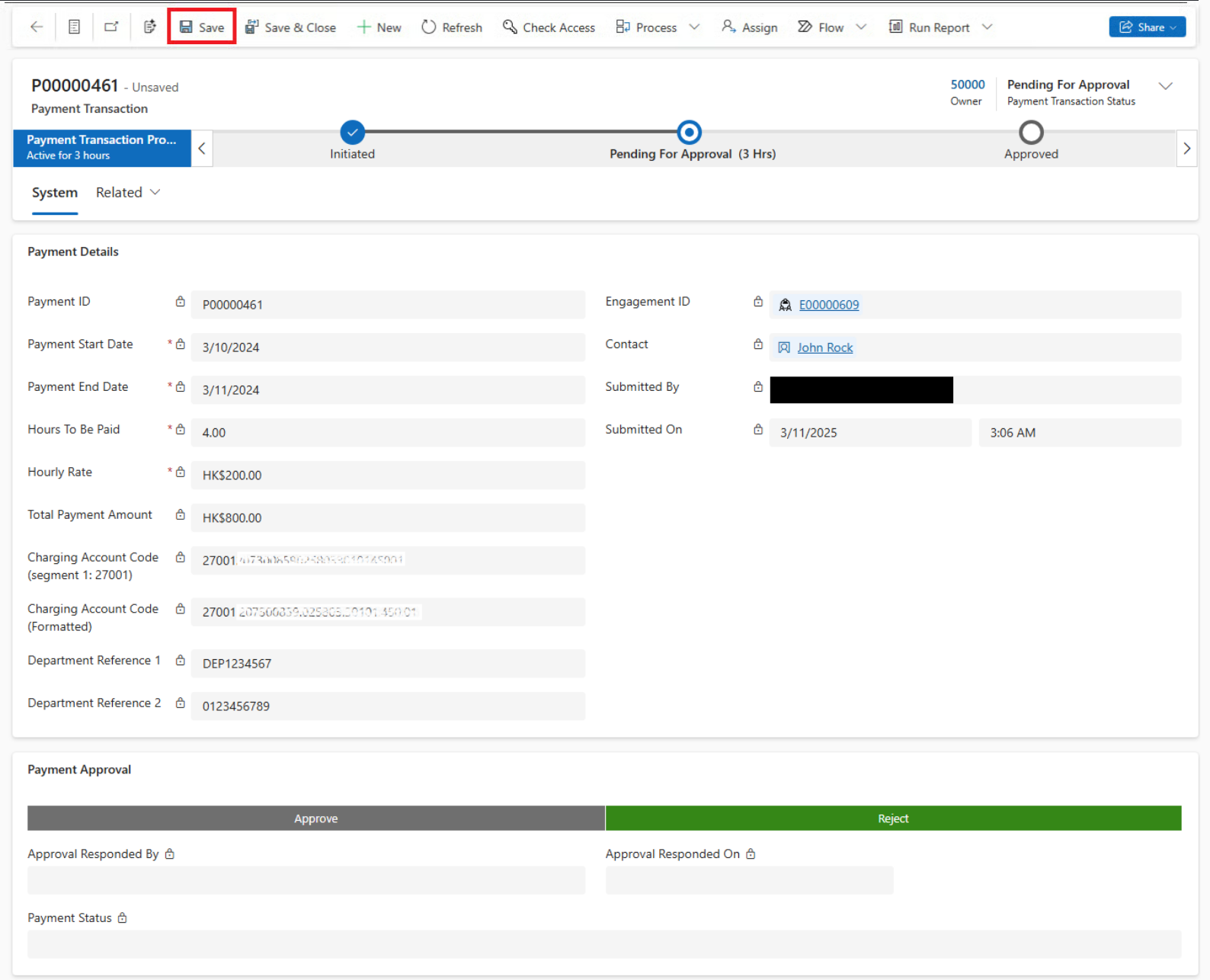Open John Rock contact link
1210x980 pixels.
(x=824, y=347)
